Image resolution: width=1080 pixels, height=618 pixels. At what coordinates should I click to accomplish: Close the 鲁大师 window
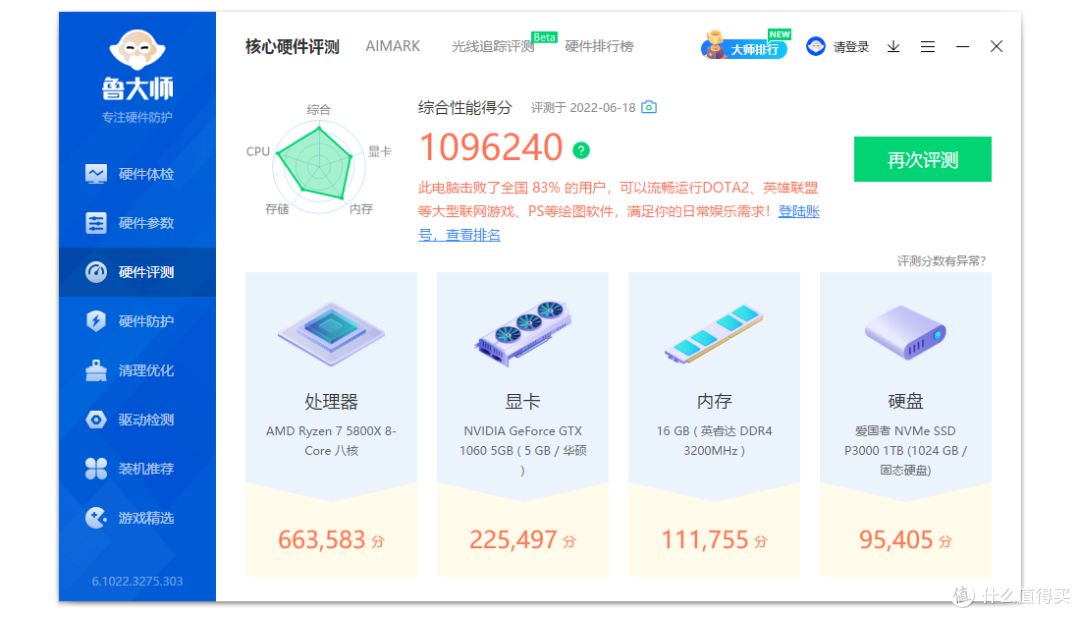click(x=996, y=46)
